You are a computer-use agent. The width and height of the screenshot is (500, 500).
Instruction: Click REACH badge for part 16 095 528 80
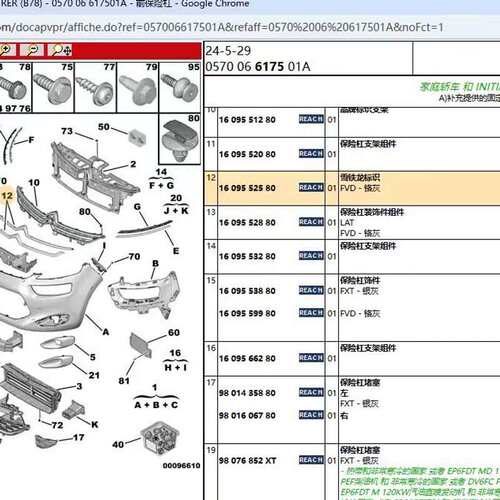pos(311,222)
